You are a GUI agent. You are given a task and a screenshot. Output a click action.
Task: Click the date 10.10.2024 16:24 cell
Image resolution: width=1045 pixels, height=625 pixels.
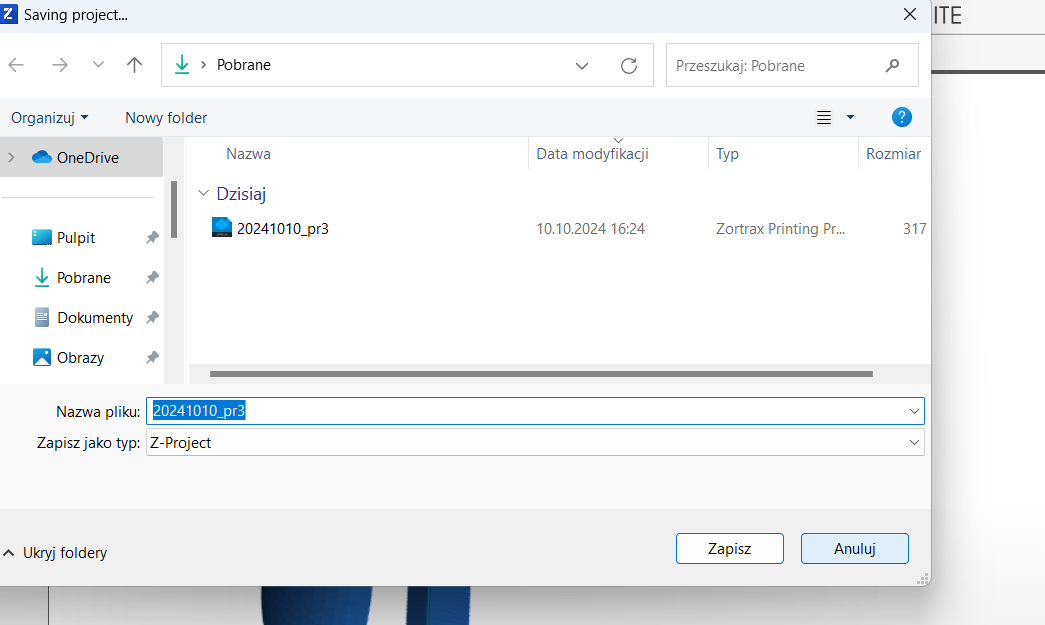[x=590, y=229]
